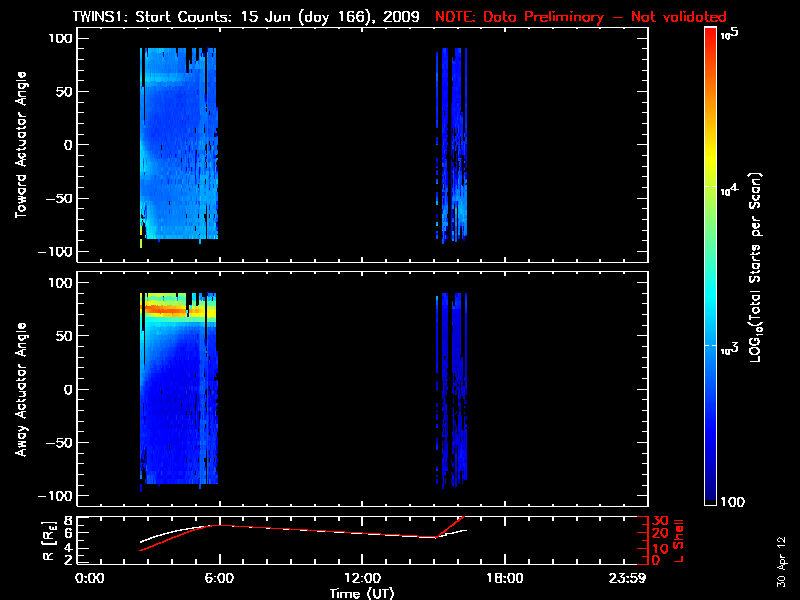Screen dimensions: 800x600
Task: Click the 12:00 time axis tick label
Action: pos(361,579)
